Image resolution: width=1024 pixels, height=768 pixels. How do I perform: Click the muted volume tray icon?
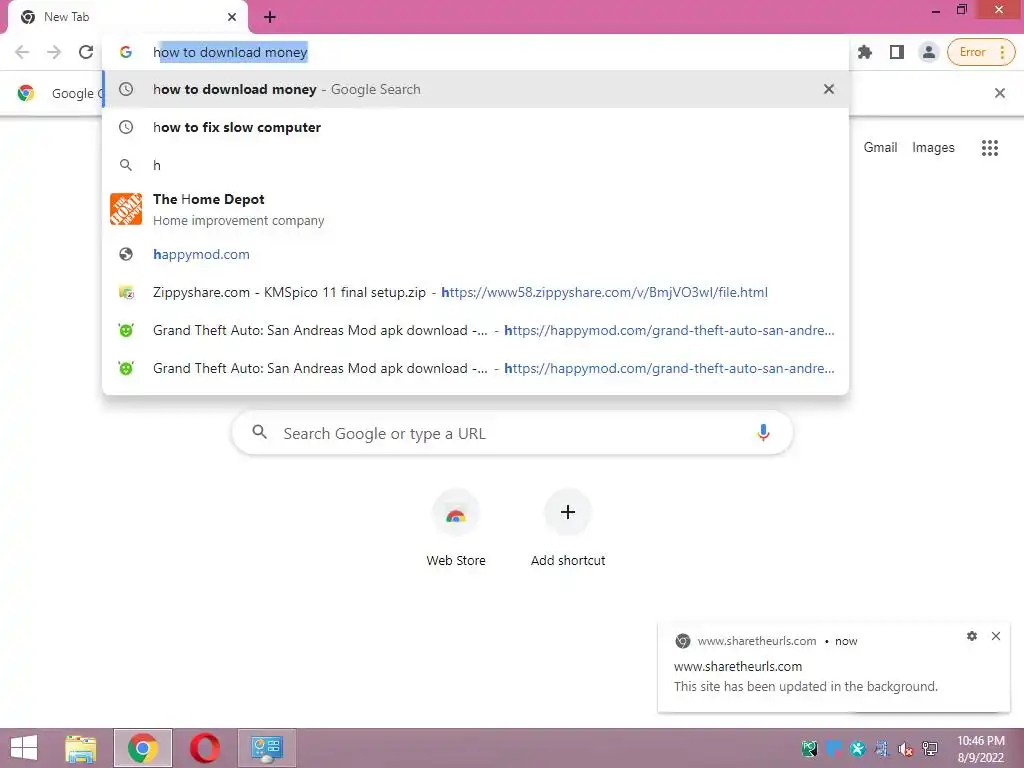coord(906,748)
